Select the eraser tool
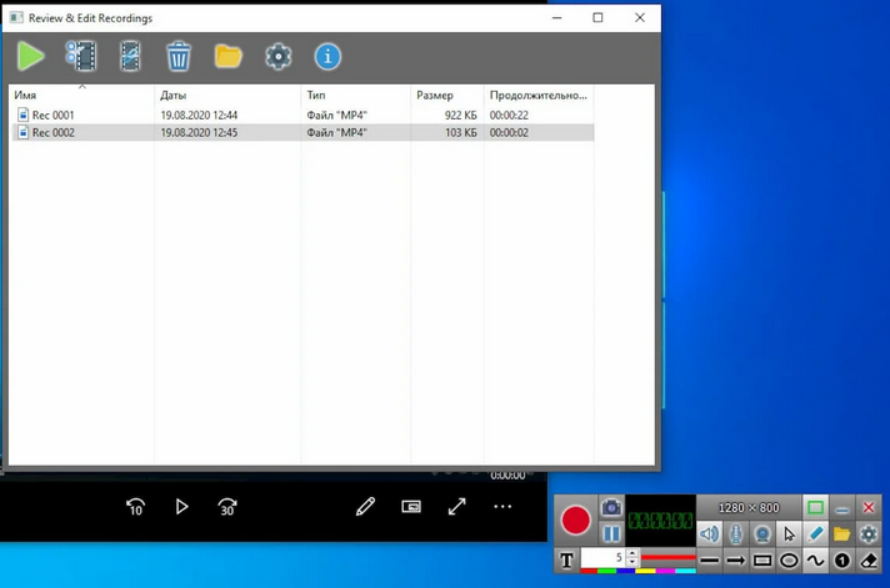 tap(869, 561)
